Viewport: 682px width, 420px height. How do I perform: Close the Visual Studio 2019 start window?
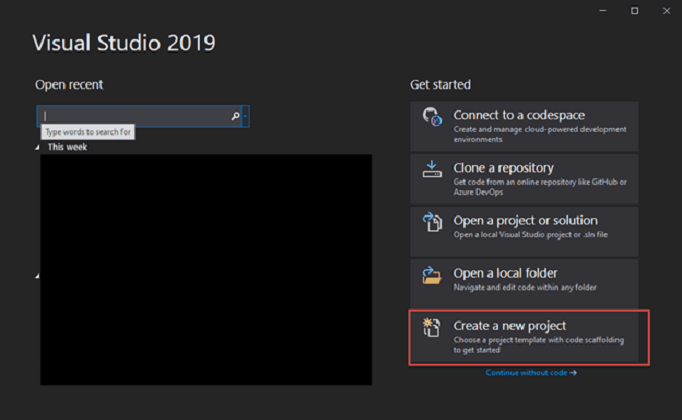pos(665,10)
